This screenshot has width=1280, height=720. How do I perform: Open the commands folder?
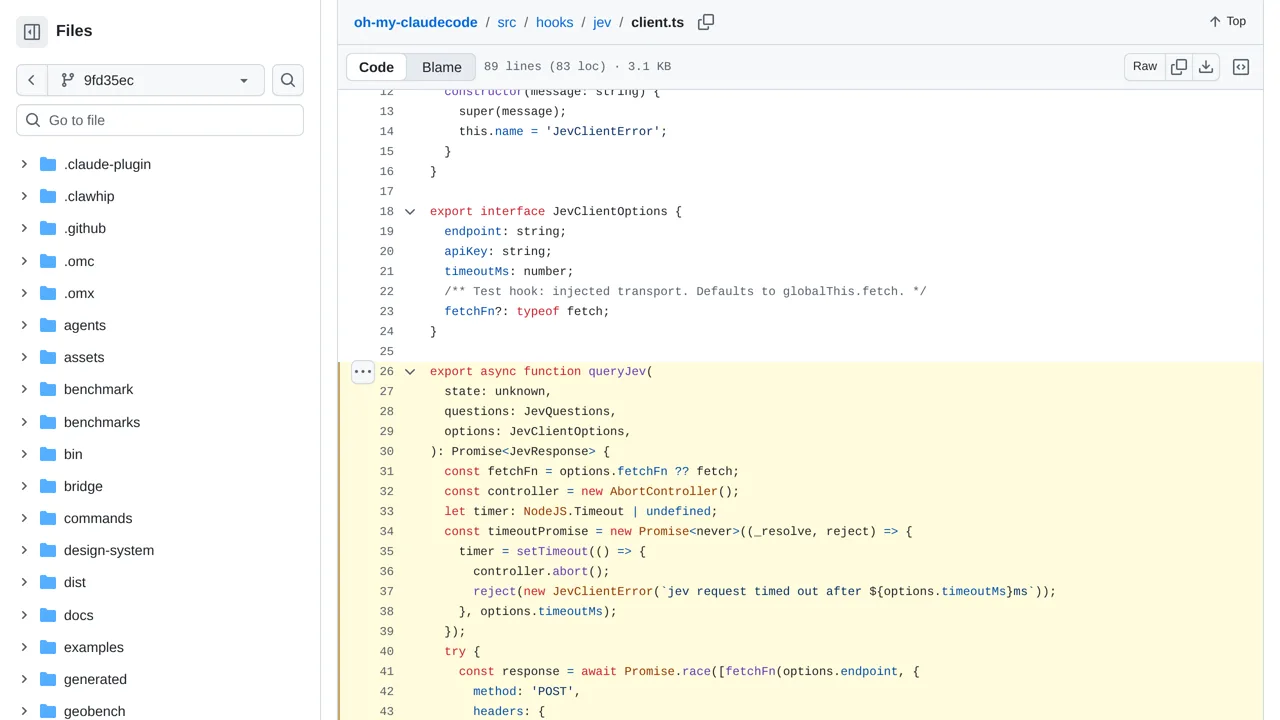pyautogui.click(x=98, y=518)
